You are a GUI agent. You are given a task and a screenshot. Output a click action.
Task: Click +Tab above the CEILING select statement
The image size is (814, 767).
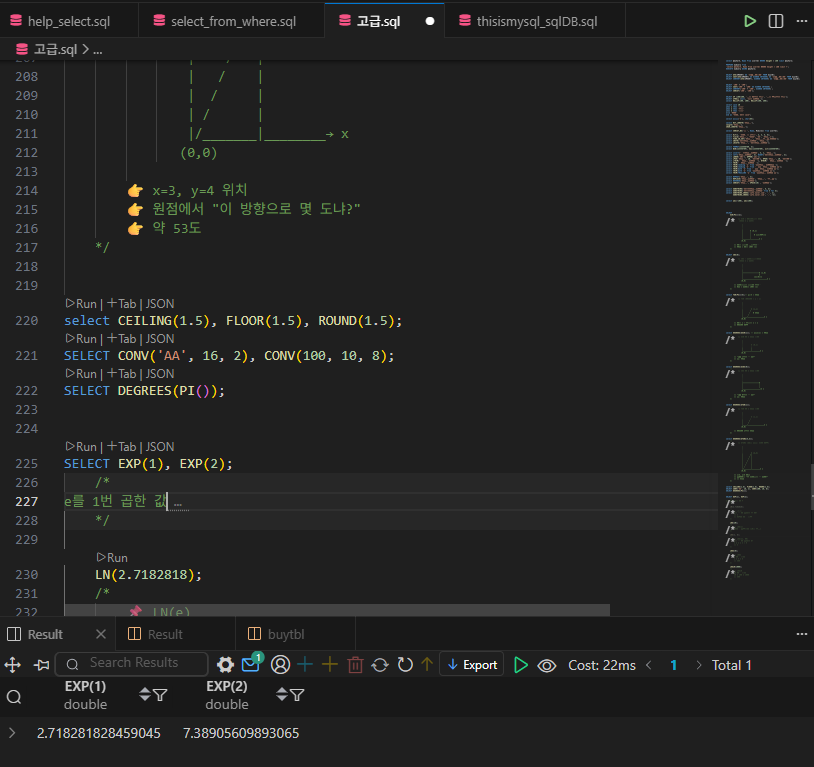point(121,304)
